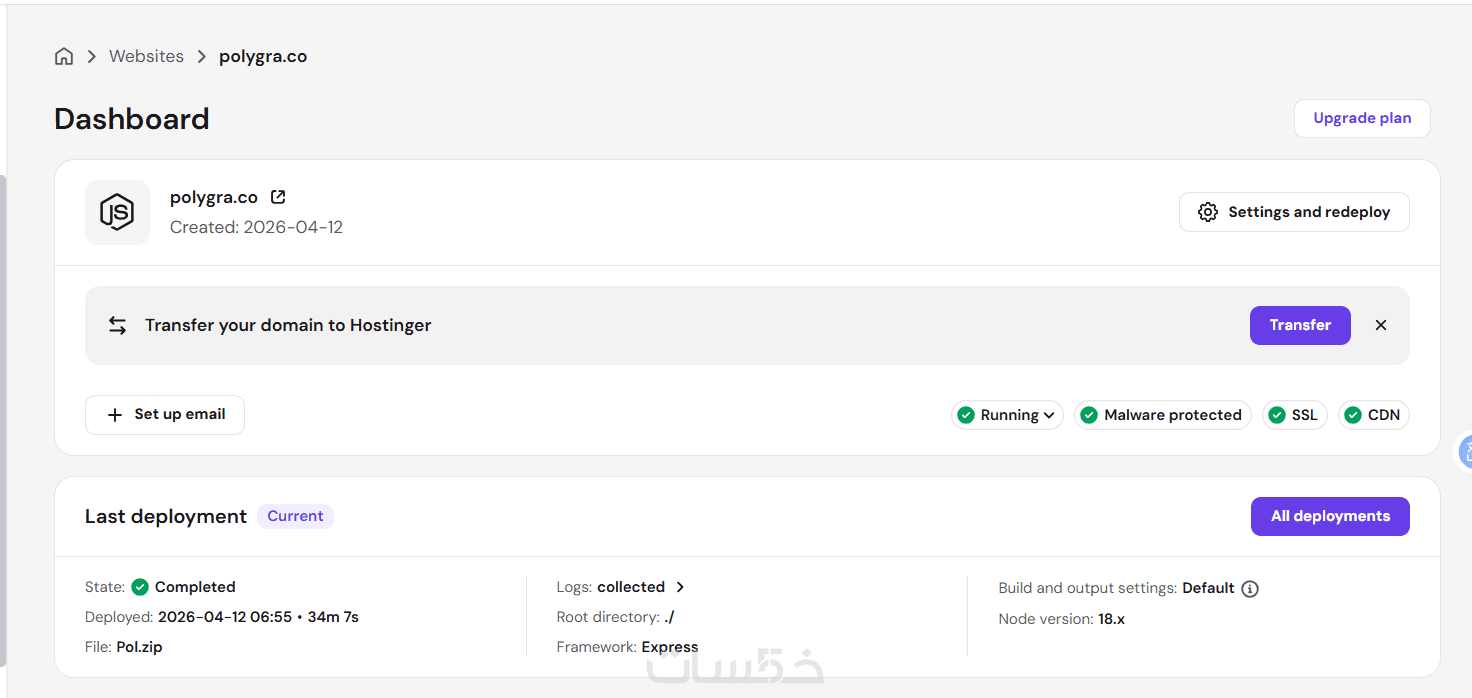Click the SSL status badge
This screenshot has width=1472, height=698.
click(1294, 415)
